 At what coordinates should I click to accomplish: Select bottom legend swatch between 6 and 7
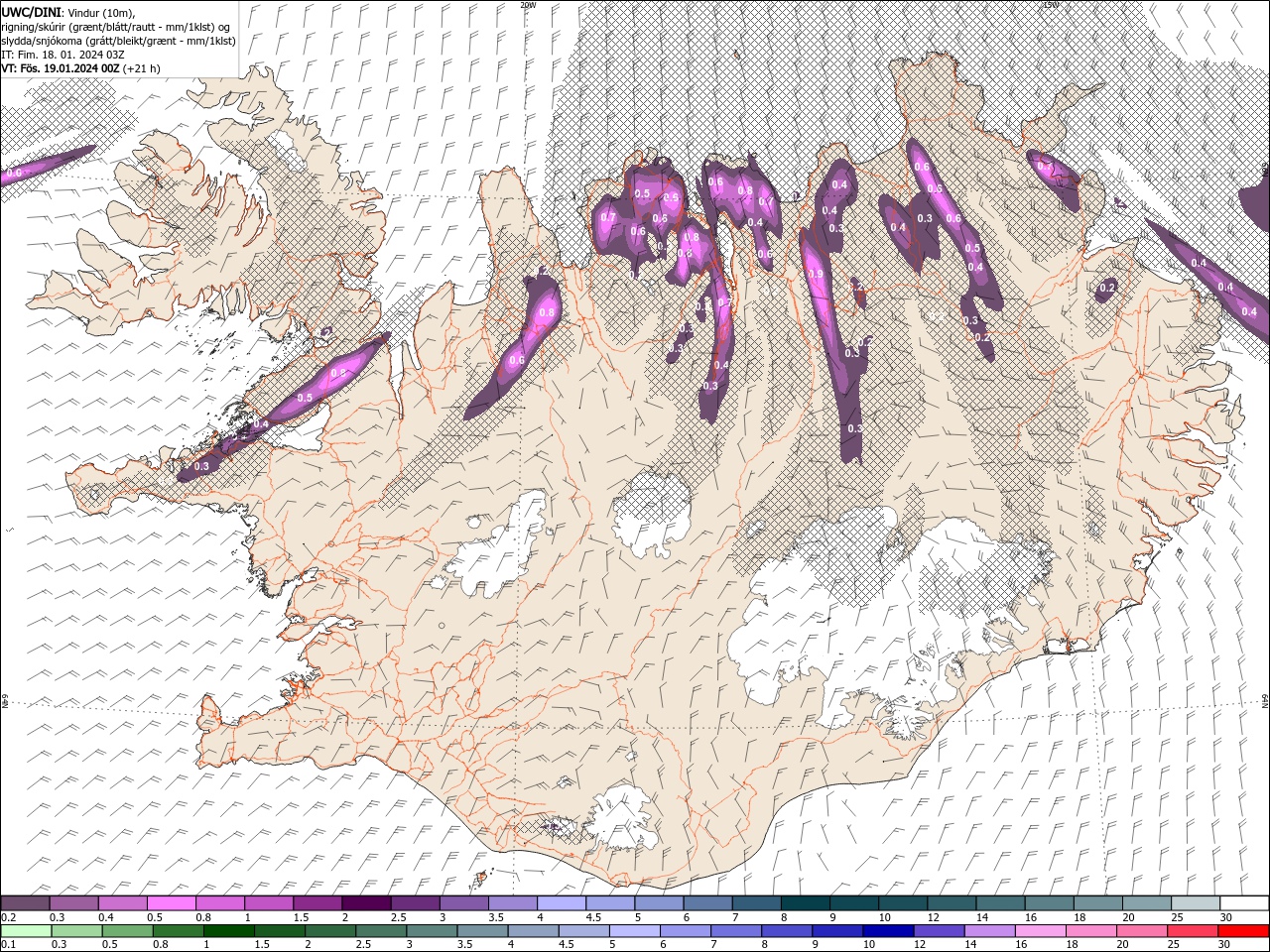click(x=686, y=931)
